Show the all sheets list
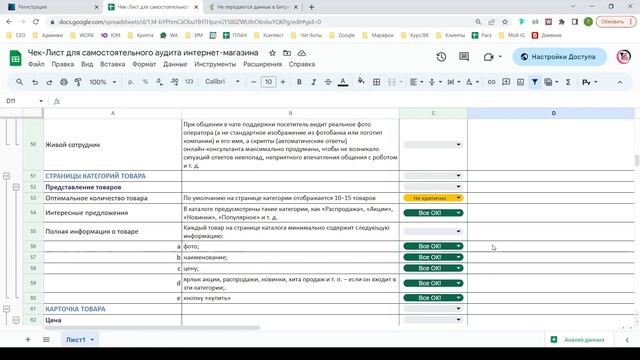Viewport: 640px width, 360px height. pyautogui.click(x=46, y=340)
